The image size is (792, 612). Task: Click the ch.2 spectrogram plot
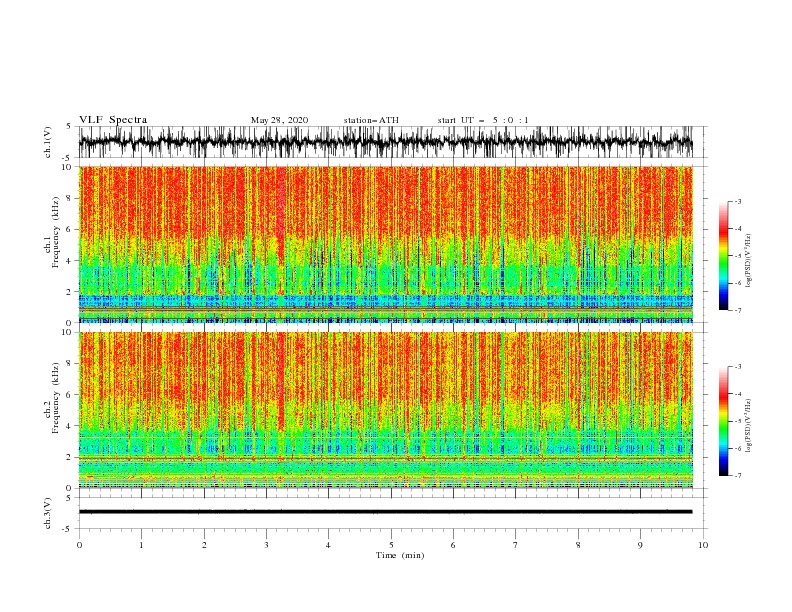pos(386,410)
